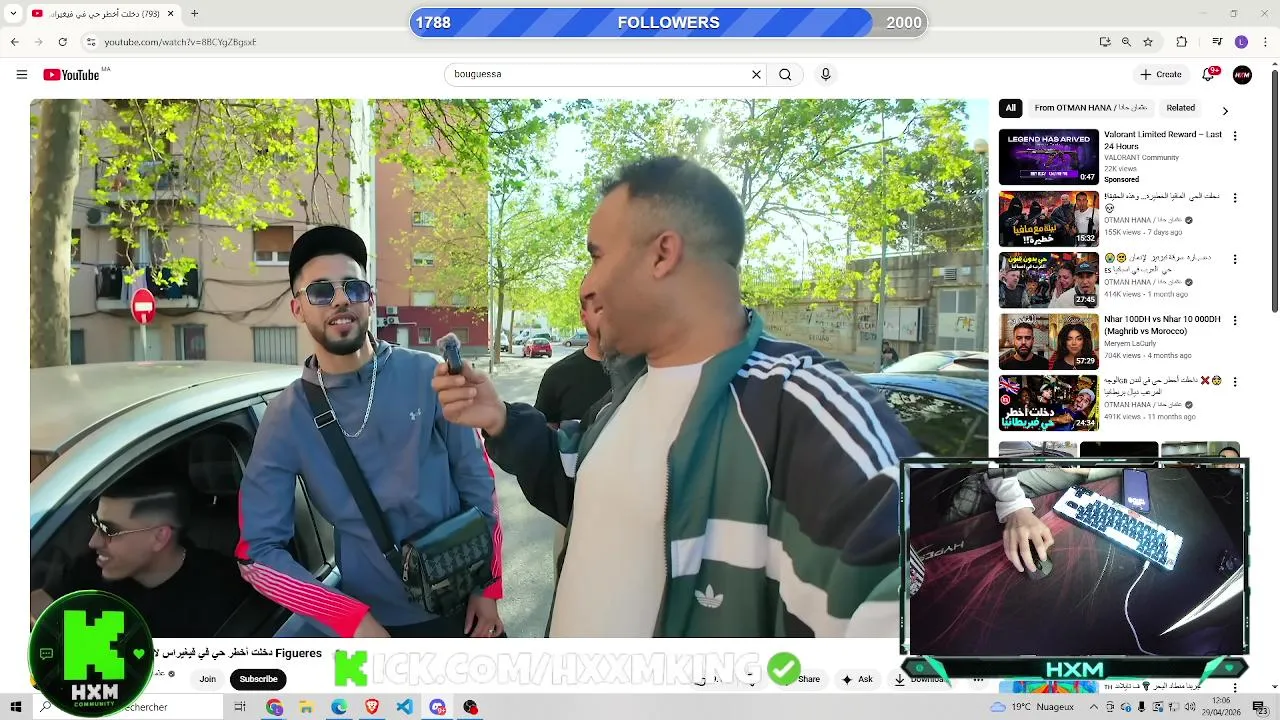
Task: Select the Related filter chip
Action: click(x=1180, y=108)
